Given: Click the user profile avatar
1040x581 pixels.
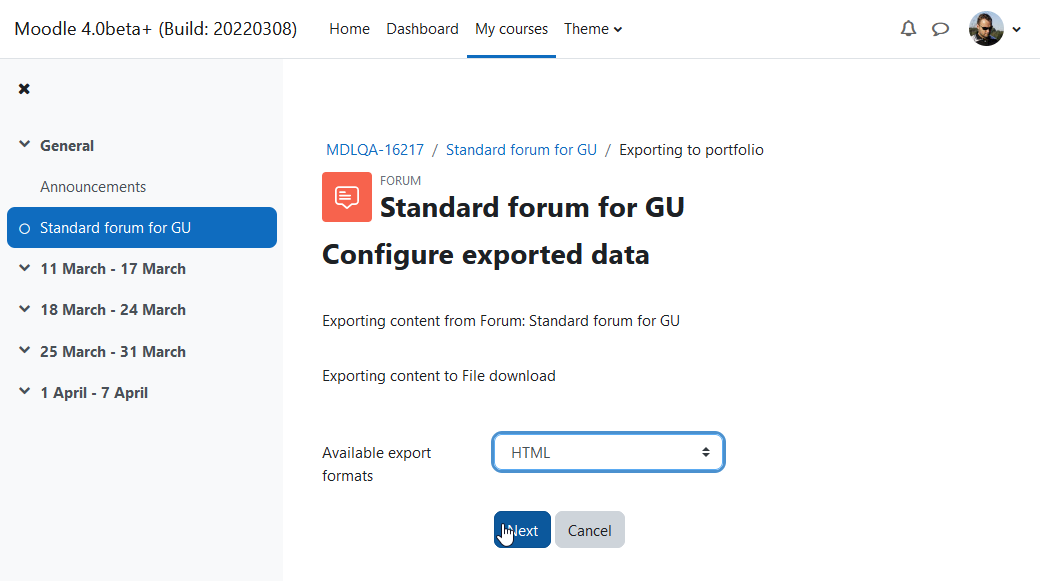Looking at the screenshot, I should coord(986,29).
